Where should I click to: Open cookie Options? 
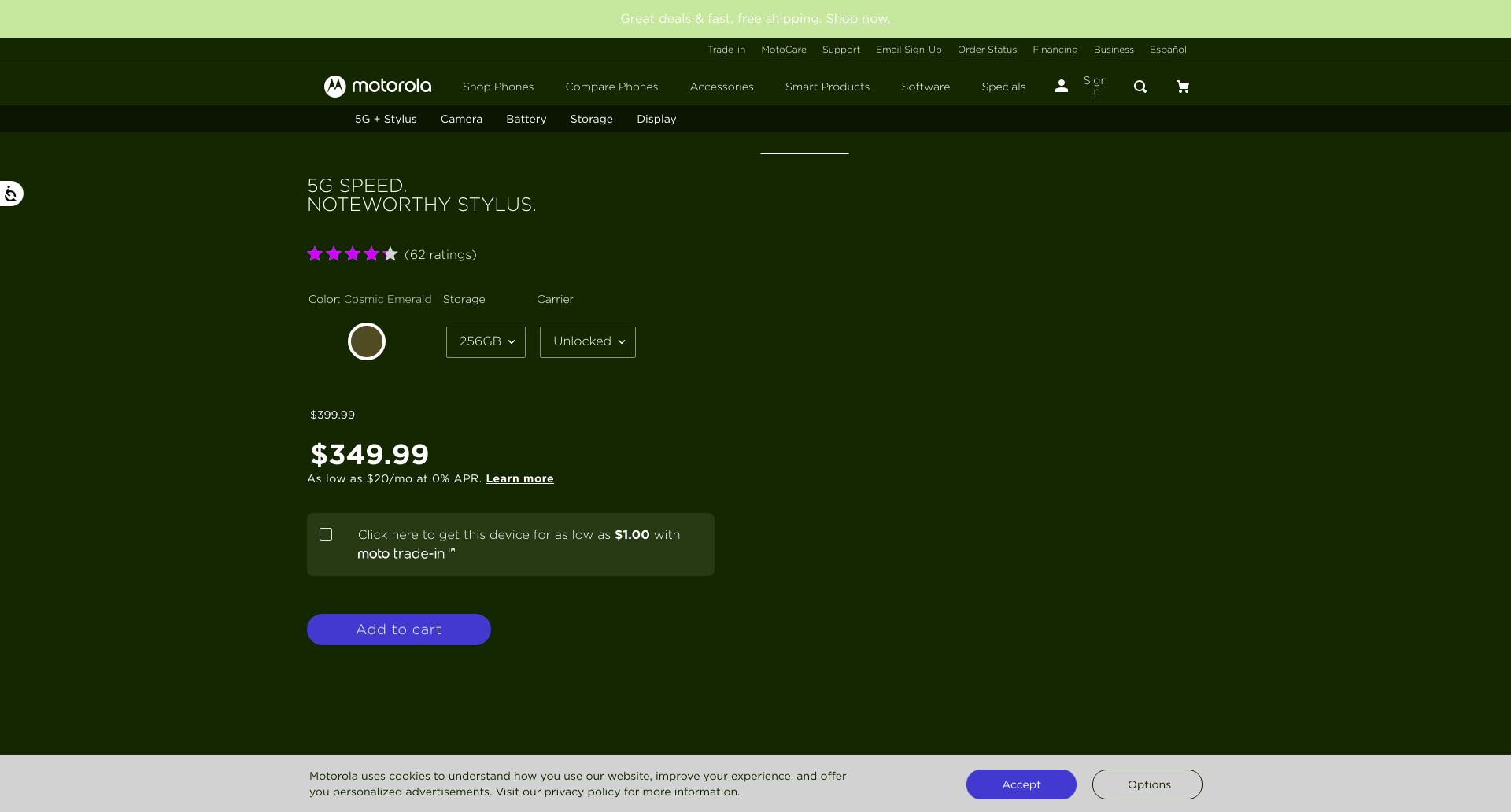pyautogui.click(x=1147, y=784)
